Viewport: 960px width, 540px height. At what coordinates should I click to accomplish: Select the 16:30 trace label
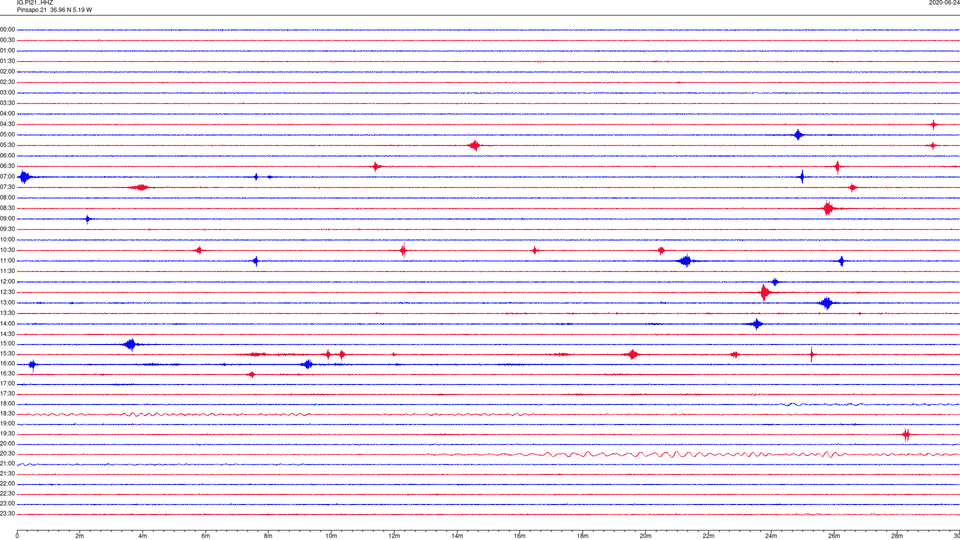click(x=7, y=373)
